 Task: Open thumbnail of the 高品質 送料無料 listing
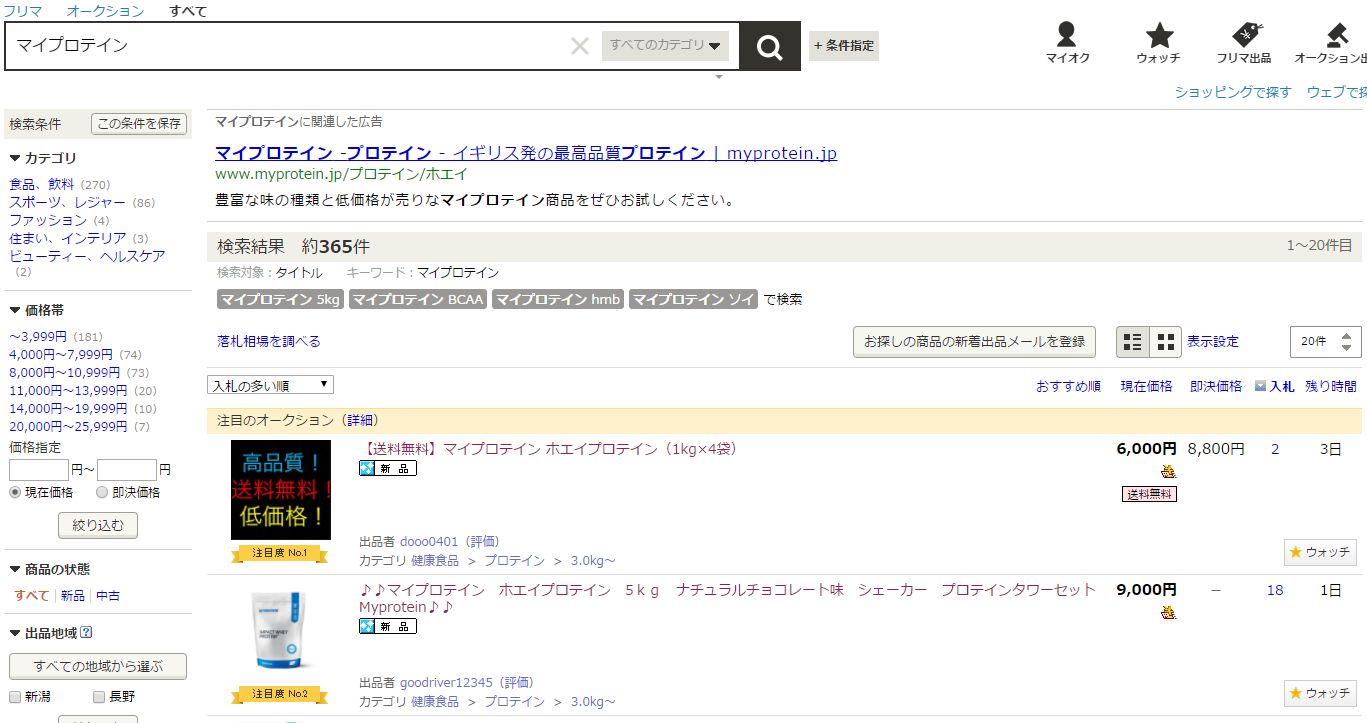[281, 490]
